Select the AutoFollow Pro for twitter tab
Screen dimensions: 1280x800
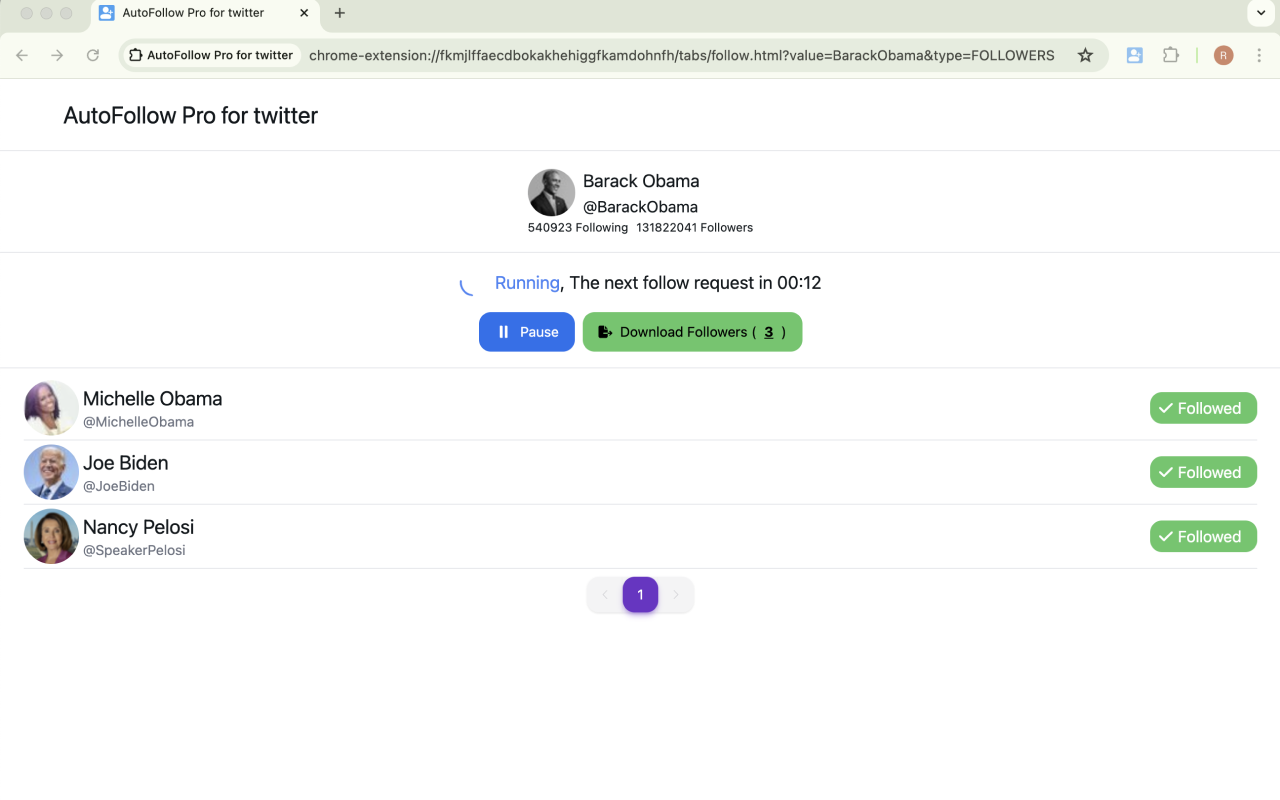(205, 14)
